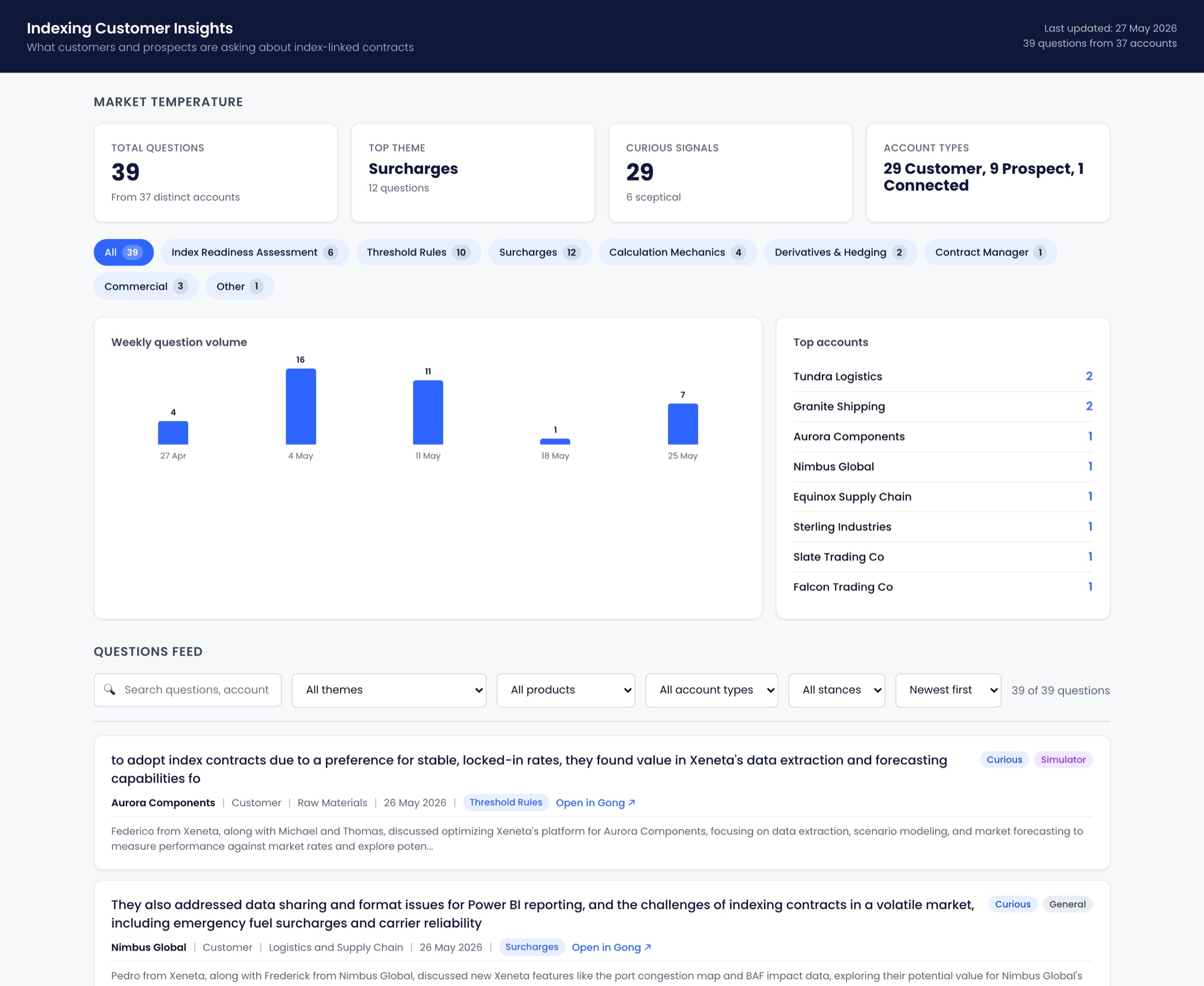
Task: Filter by Other chip
Action: 239,286
